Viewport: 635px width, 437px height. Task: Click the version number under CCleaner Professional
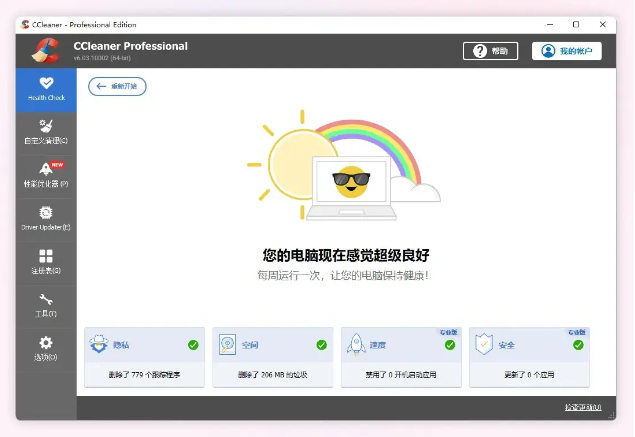point(102,58)
